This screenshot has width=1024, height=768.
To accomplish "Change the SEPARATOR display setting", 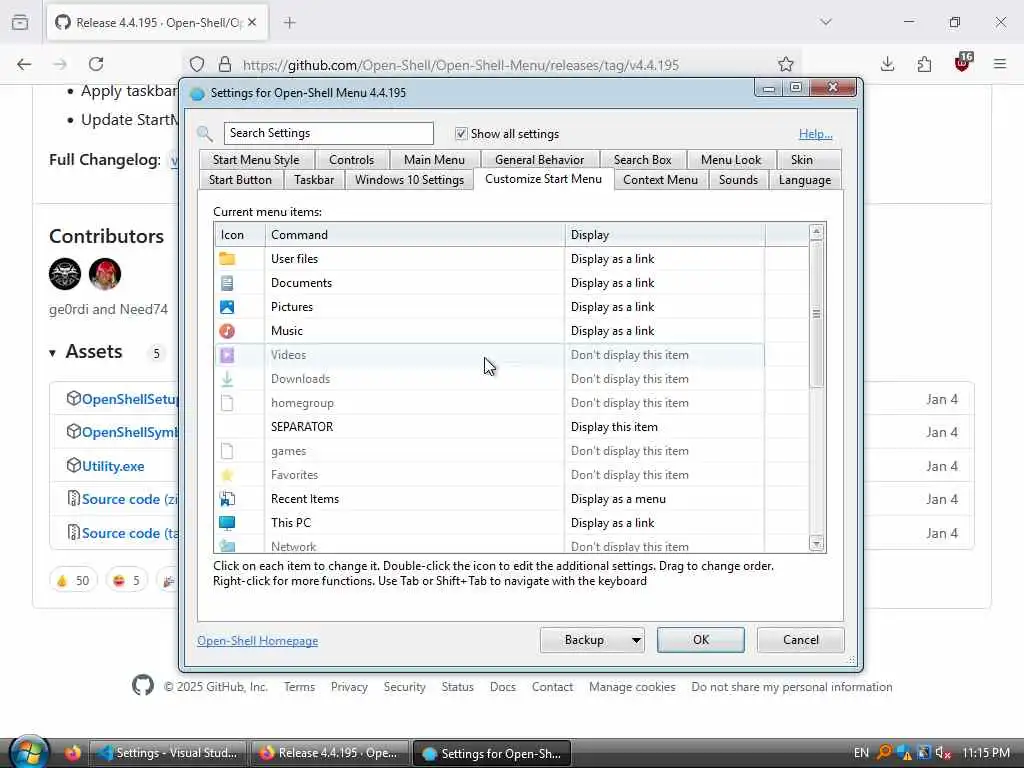I will (664, 427).
